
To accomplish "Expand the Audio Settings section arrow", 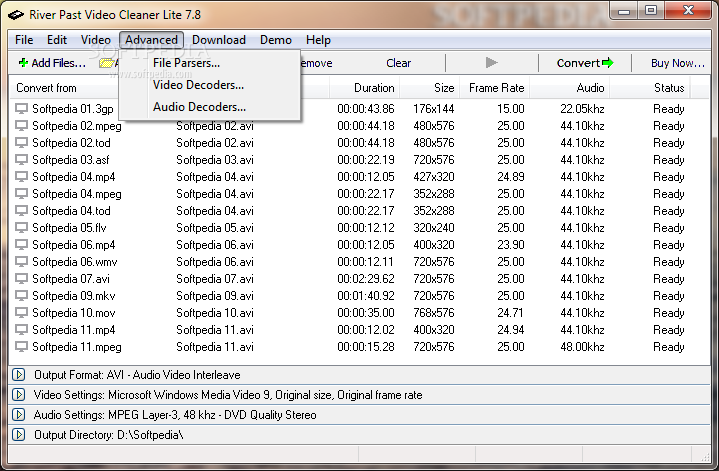I will 18,415.
